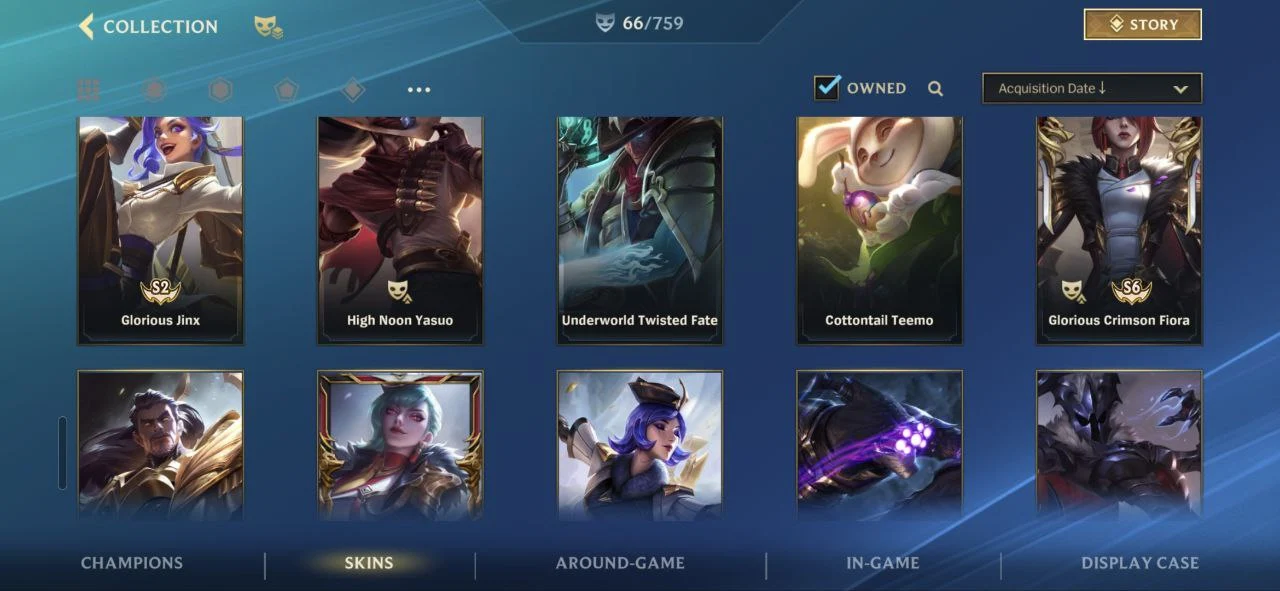This screenshot has height=591, width=1280.
Task: Open the Cottontail Teemo skin card
Action: pyautogui.click(x=879, y=230)
